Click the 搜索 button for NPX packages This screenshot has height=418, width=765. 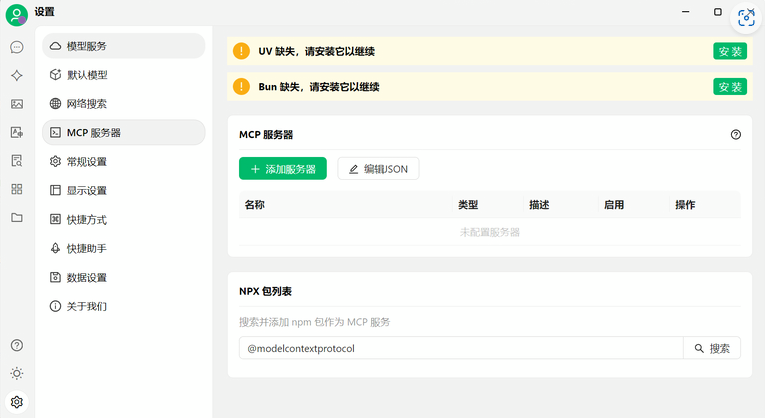click(712, 348)
